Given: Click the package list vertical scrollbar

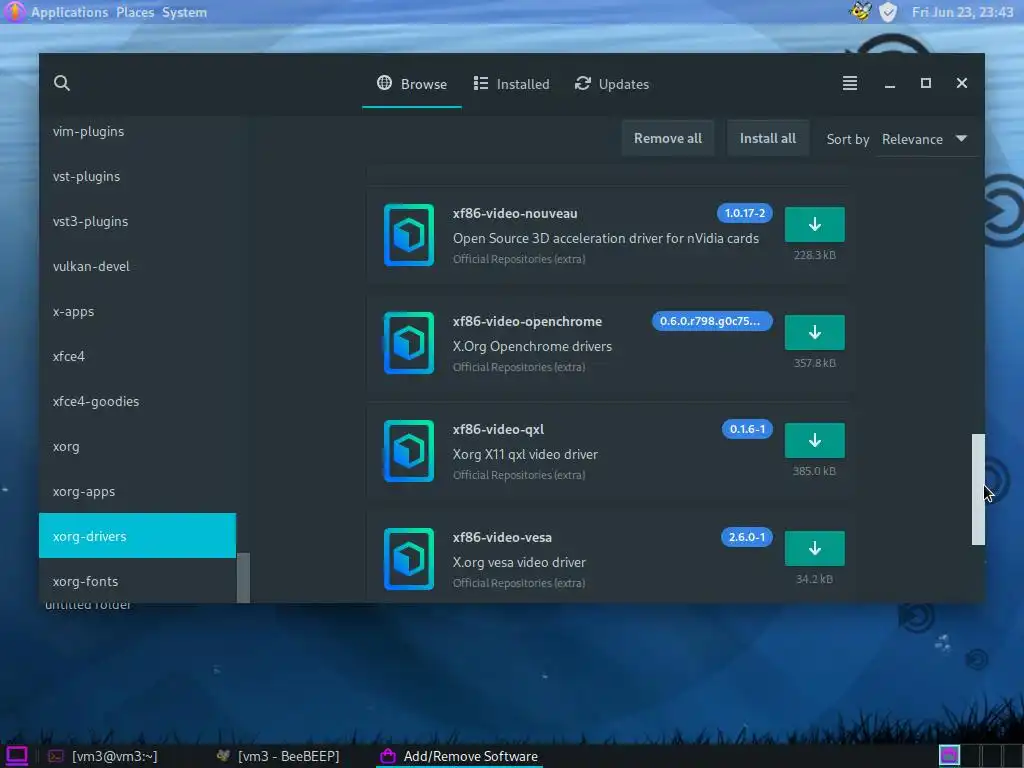Looking at the screenshot, I should point(978,489).
